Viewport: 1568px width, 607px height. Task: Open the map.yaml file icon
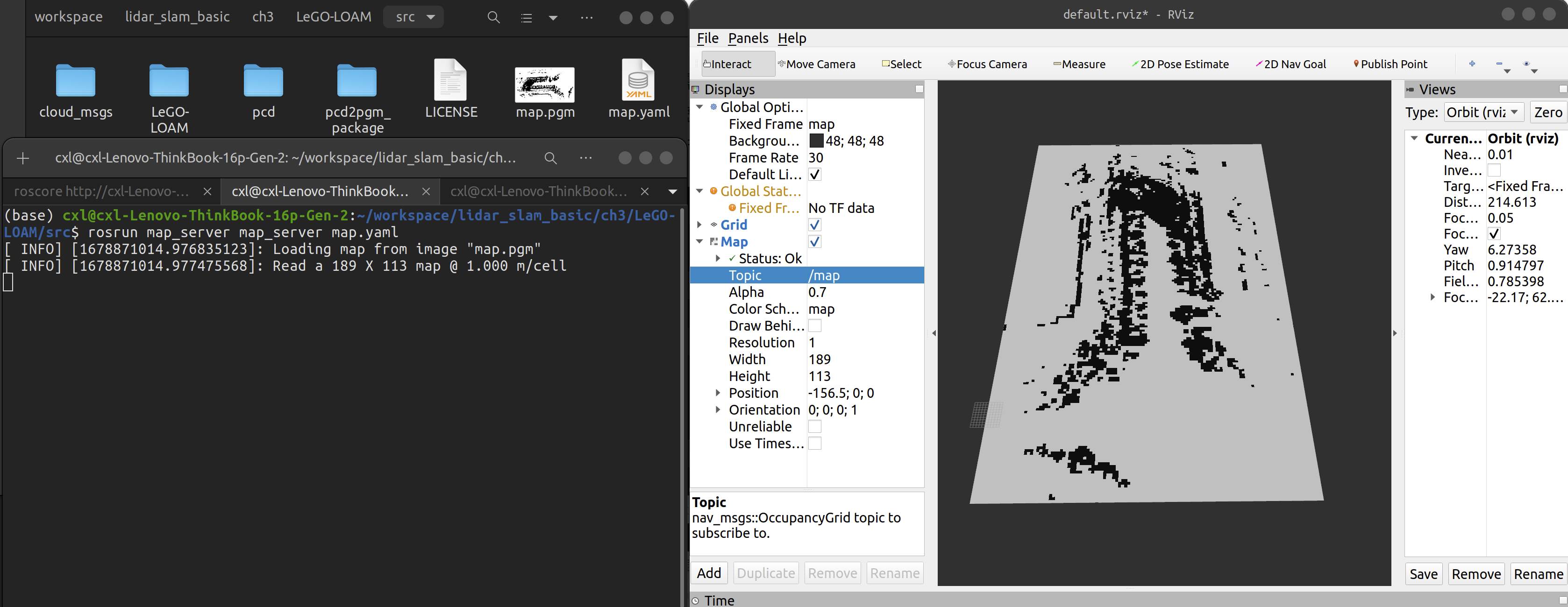(637, 81)
